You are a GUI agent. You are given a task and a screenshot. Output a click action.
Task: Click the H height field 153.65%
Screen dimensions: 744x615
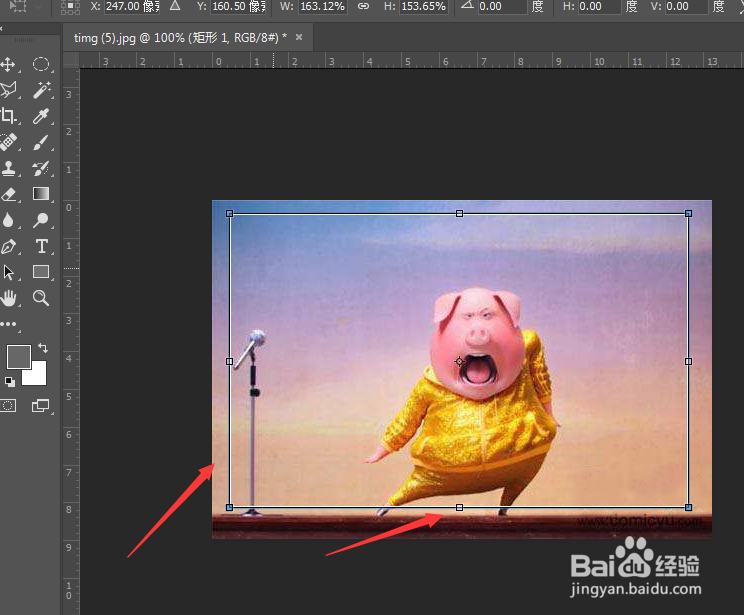(424, 7)
